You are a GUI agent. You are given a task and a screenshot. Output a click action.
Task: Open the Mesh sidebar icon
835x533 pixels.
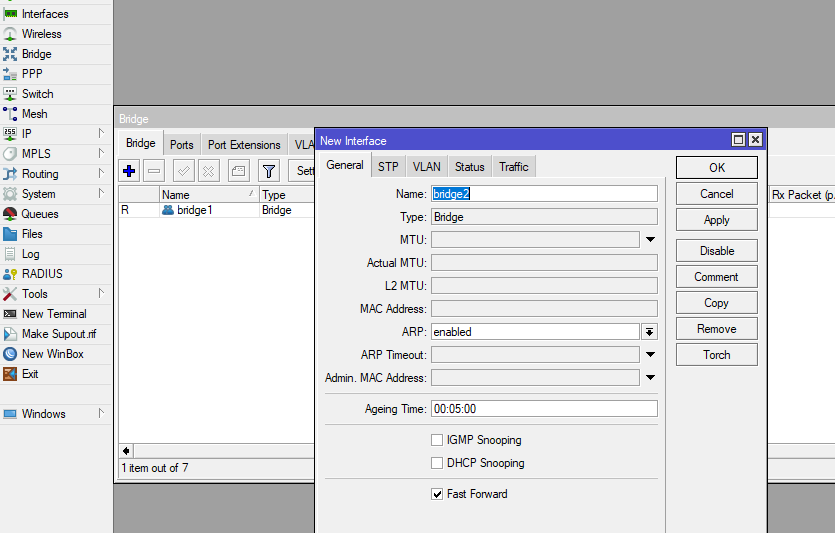(x=10, y=114)
